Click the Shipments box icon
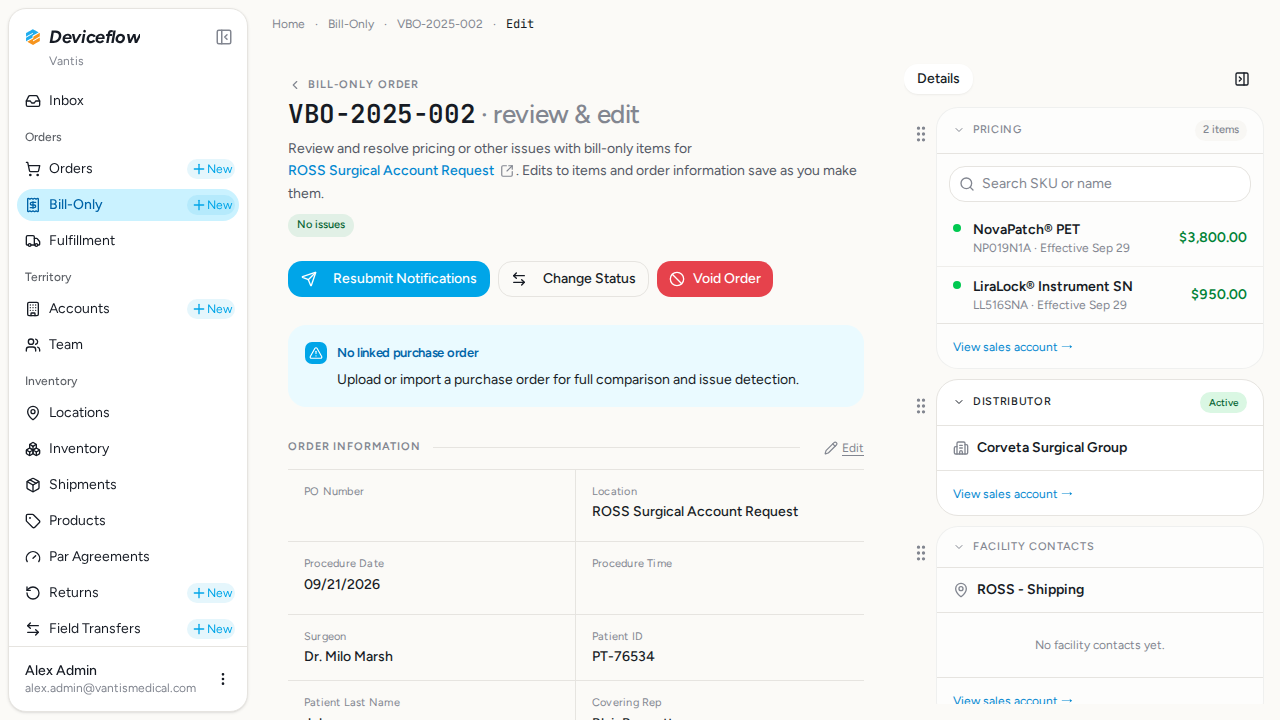 point(33,485)
